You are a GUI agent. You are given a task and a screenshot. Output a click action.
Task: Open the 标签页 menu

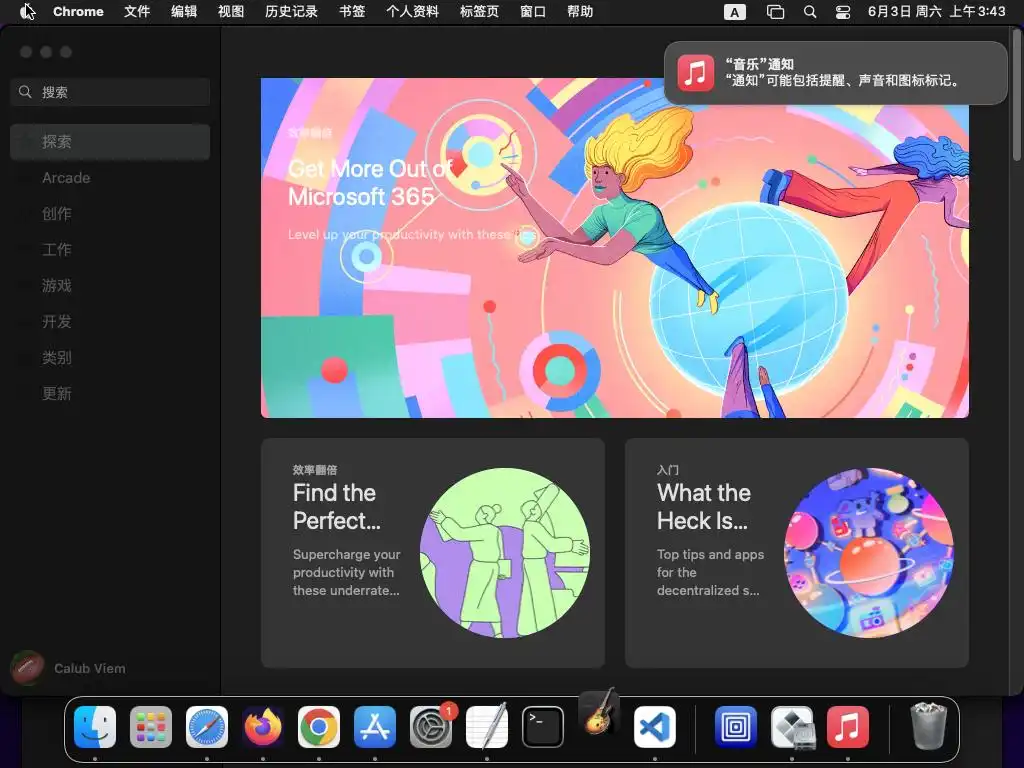(x=479, y=12)
